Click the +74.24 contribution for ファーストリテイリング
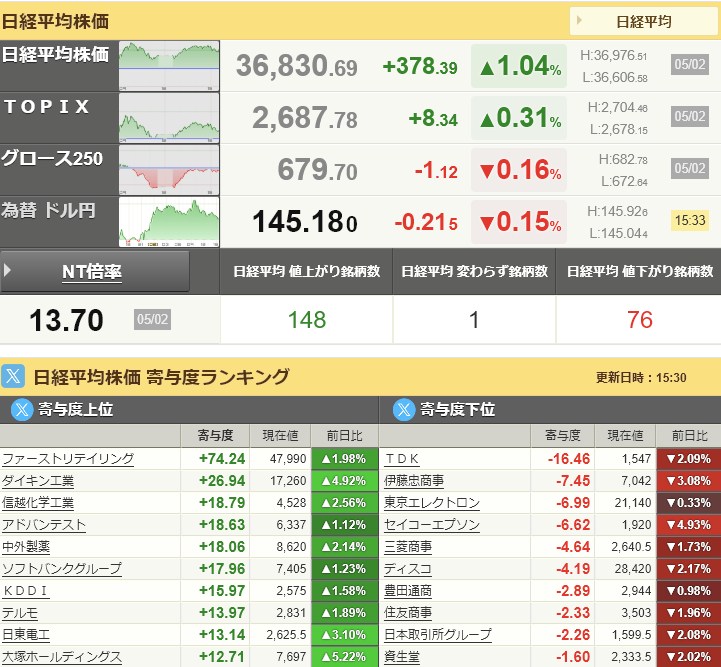Viewport: 721px width, 667px height. click(x=222, y=459)
